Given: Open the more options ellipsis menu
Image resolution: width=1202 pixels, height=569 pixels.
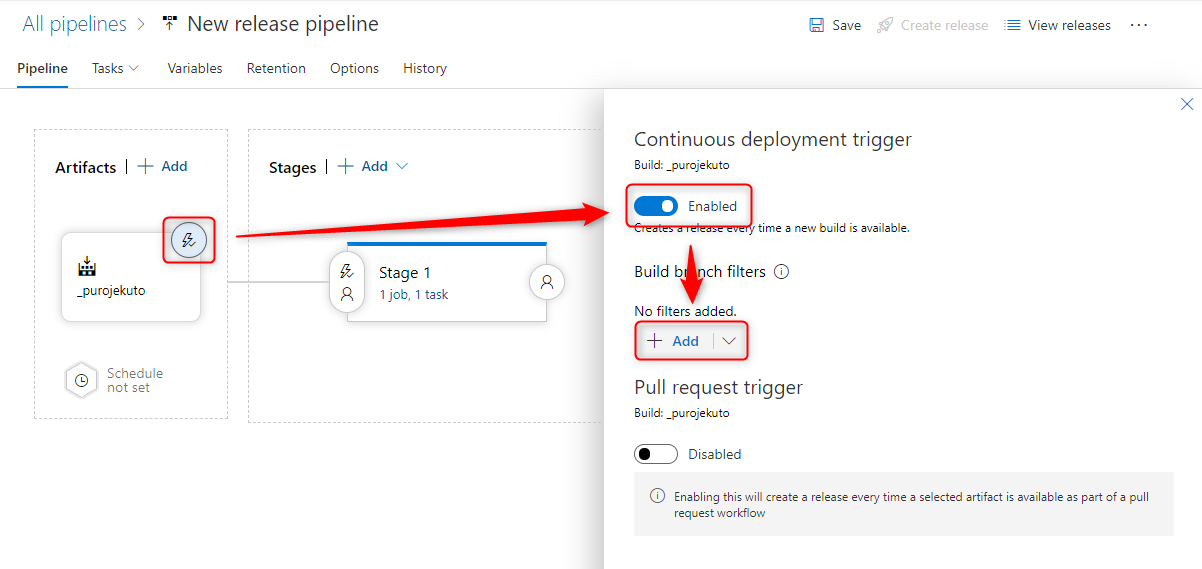Looking at the screenshot, I should click(x=1139, y=25).
